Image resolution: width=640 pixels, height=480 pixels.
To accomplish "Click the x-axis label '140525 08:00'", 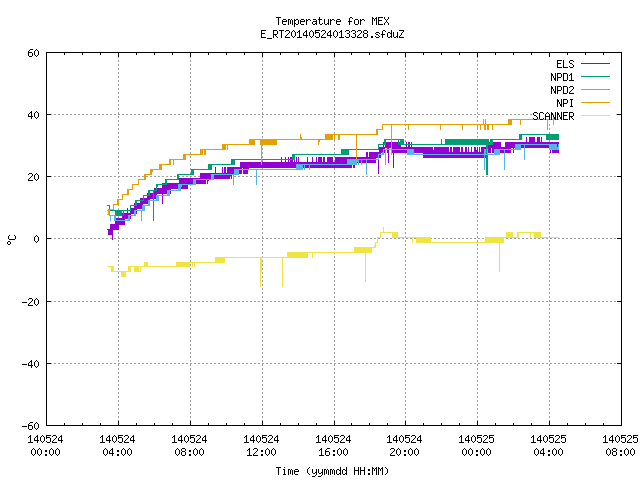I will [620, 446].
